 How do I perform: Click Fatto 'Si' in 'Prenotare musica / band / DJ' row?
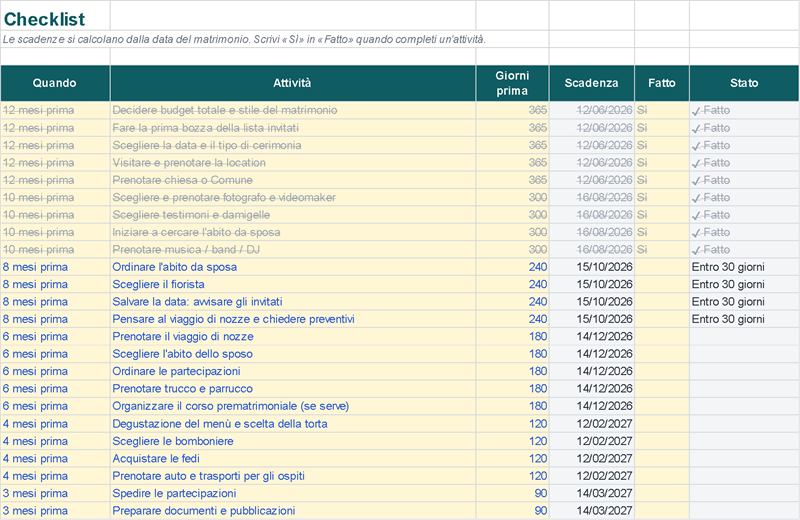pyautogui.click(x=662, y=249)
